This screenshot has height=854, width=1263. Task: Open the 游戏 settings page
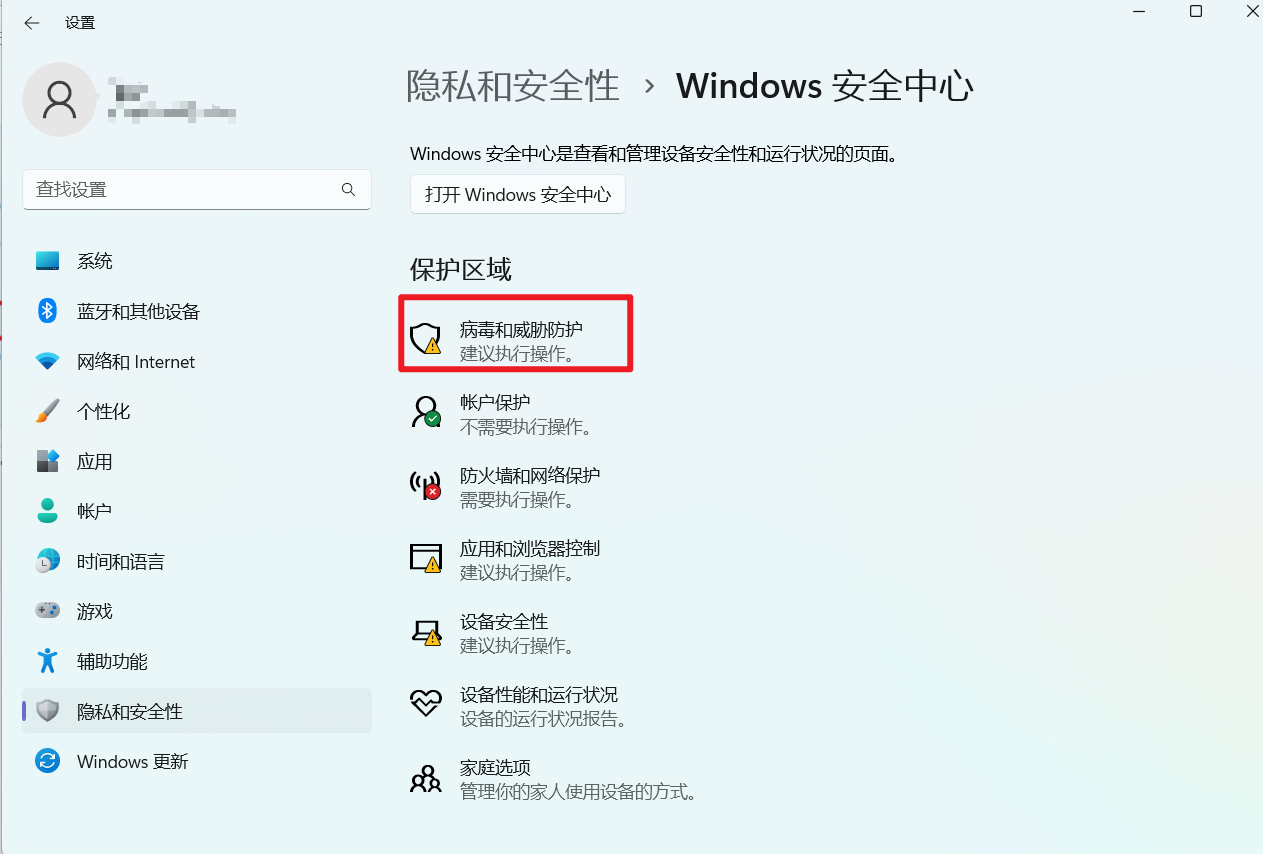click(x=197, y=611)
